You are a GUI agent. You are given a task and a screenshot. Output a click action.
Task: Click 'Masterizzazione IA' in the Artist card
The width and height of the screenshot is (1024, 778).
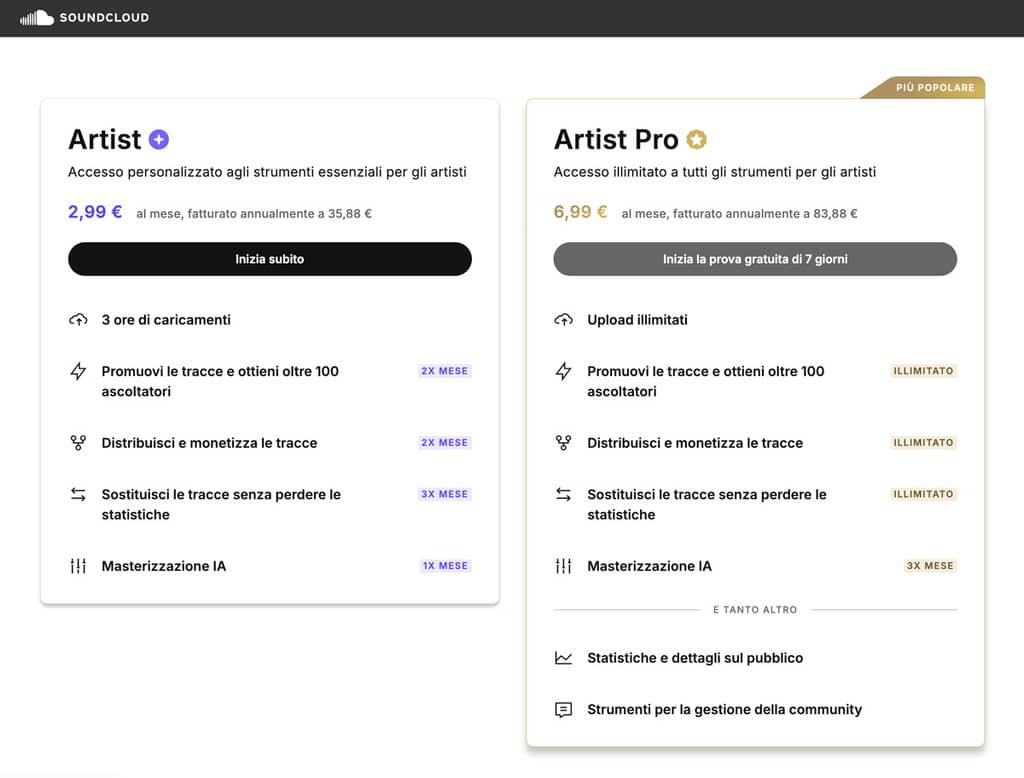click(164, 566)
